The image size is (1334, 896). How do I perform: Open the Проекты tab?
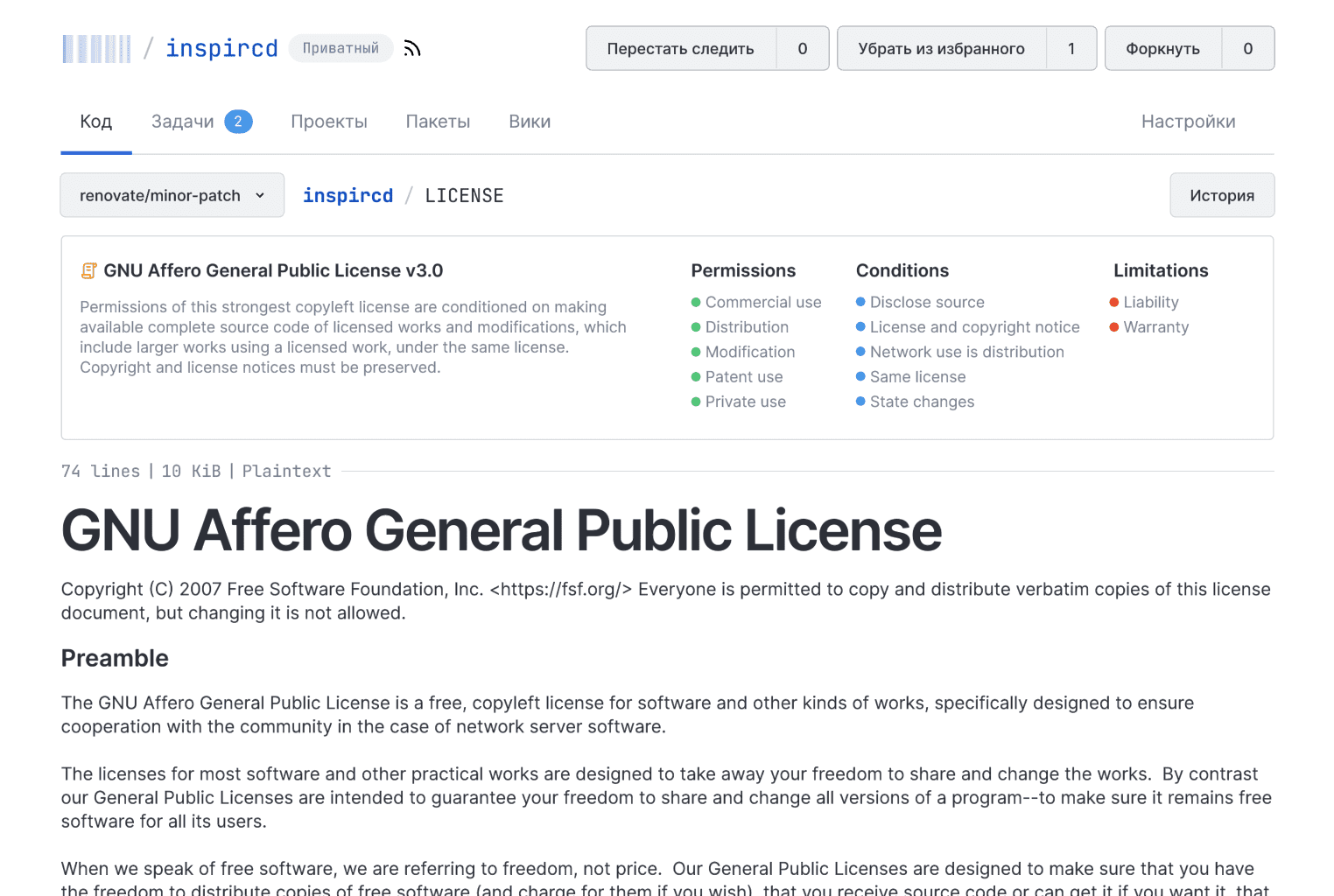(329, 122)
